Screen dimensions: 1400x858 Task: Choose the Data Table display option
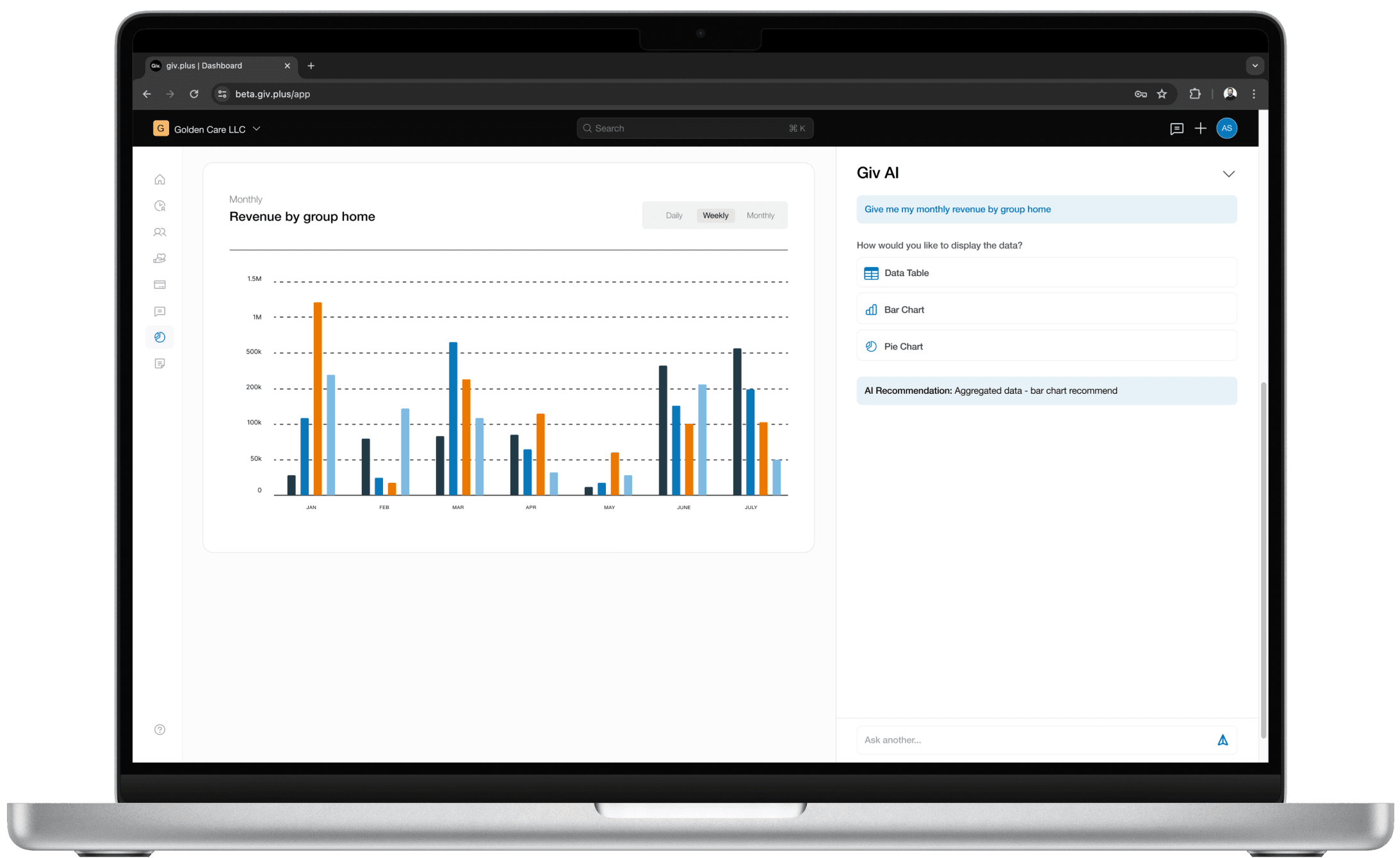point(1046,273)
